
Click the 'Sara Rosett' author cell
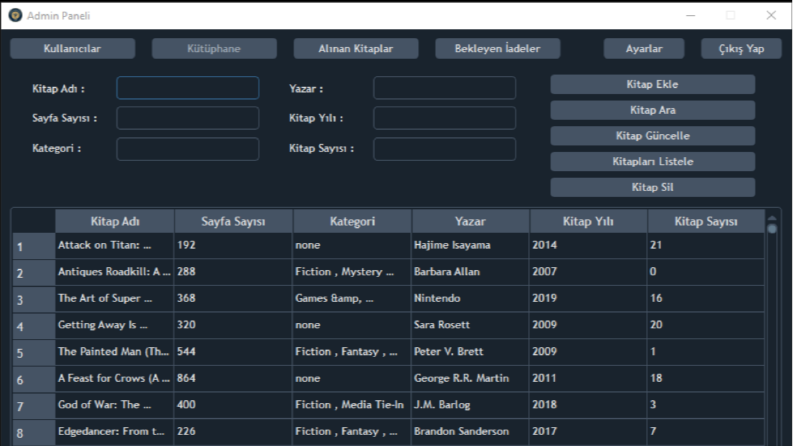470,325
